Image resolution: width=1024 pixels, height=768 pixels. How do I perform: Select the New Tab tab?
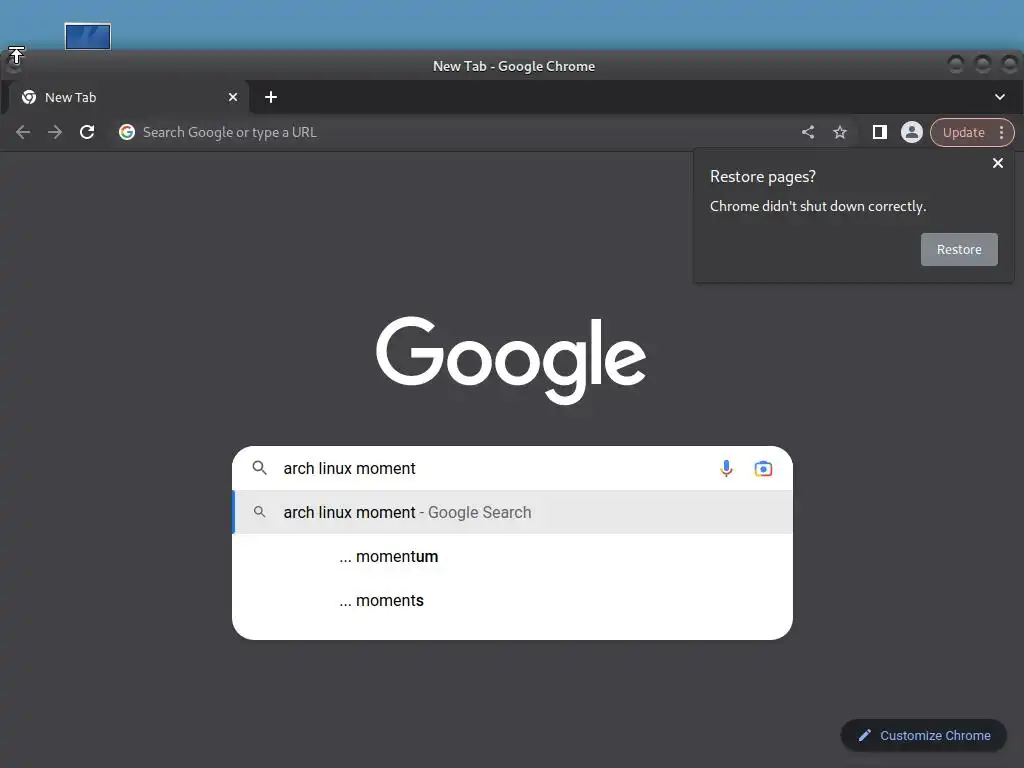point(128,97)
